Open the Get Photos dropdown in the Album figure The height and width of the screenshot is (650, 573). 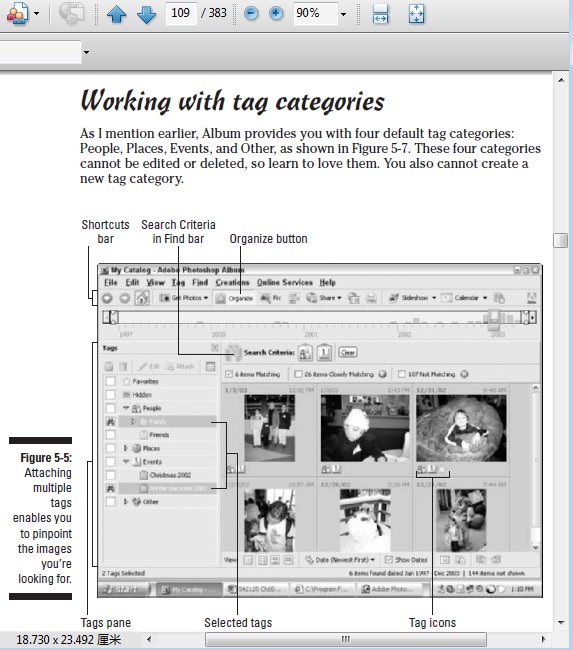[184, 298]
